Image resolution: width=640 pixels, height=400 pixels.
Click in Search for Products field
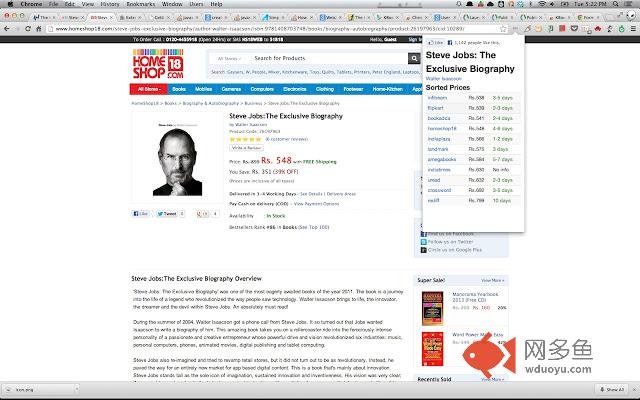coord(329,58)
